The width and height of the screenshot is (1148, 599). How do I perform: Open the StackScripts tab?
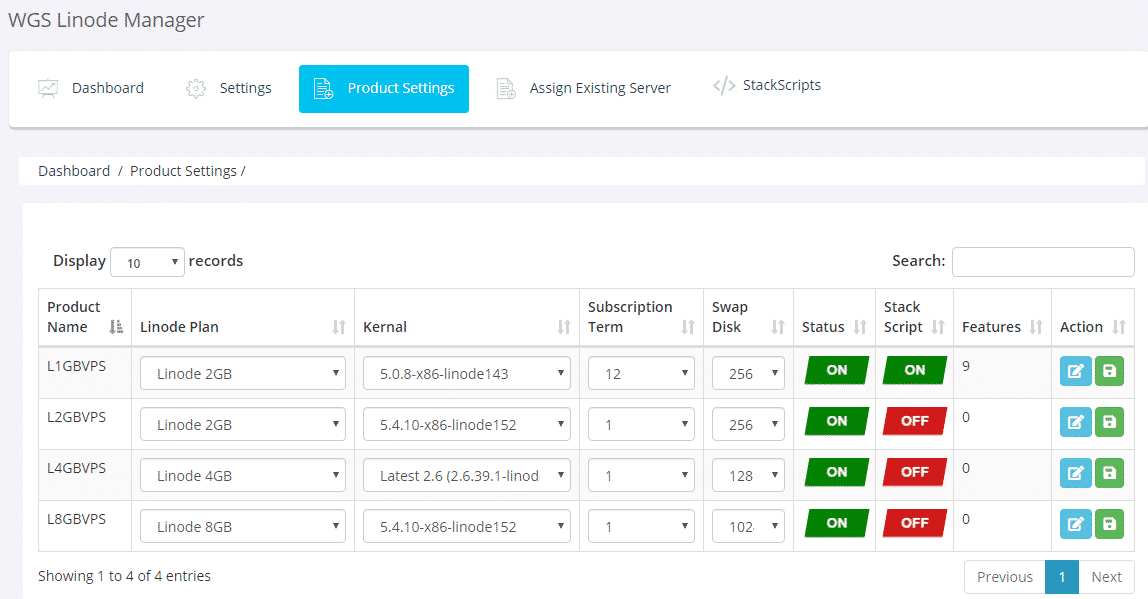[767, 86]
